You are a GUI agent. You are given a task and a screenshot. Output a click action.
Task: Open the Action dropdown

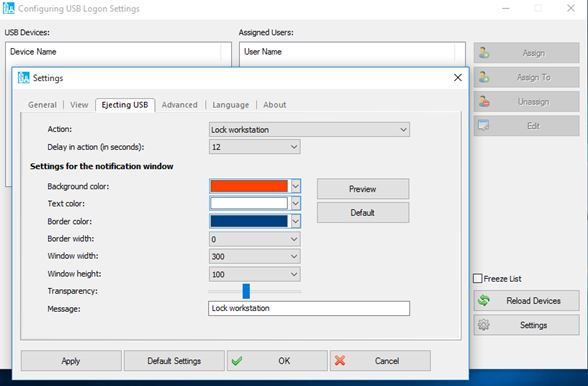pos(309,130)
